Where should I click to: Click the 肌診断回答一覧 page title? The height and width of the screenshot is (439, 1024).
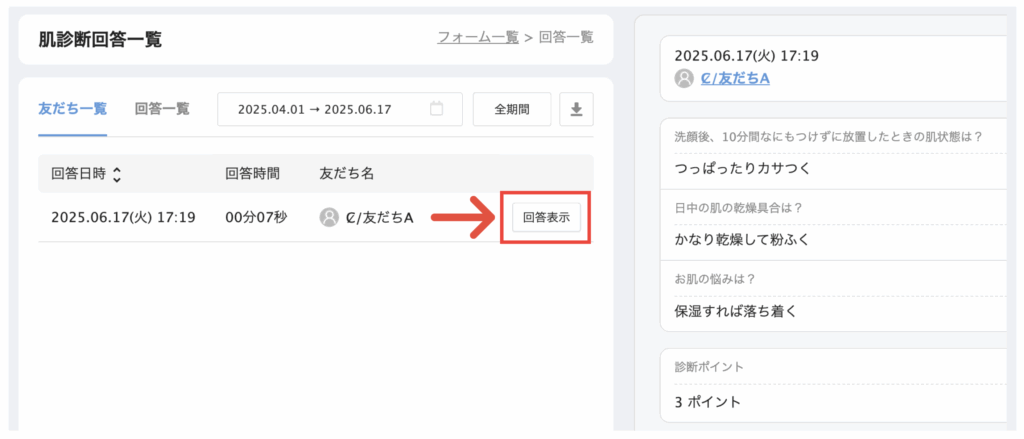pos(101,39)
